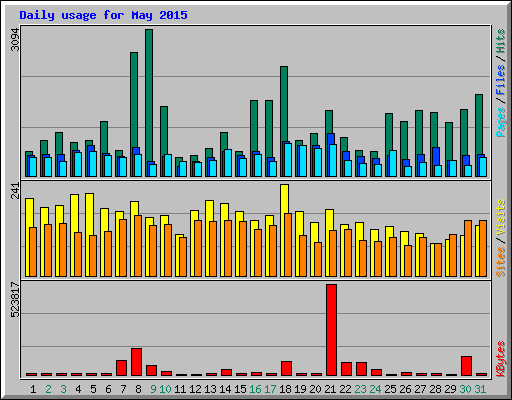Viewport: 512px width, 400px height.
Task: Click day 10 on the x-axis
Action: (x=166, y=389)
